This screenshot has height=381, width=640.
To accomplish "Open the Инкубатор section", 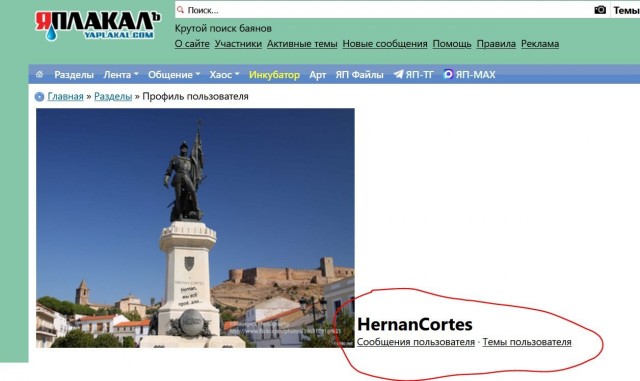I will 274,75.
